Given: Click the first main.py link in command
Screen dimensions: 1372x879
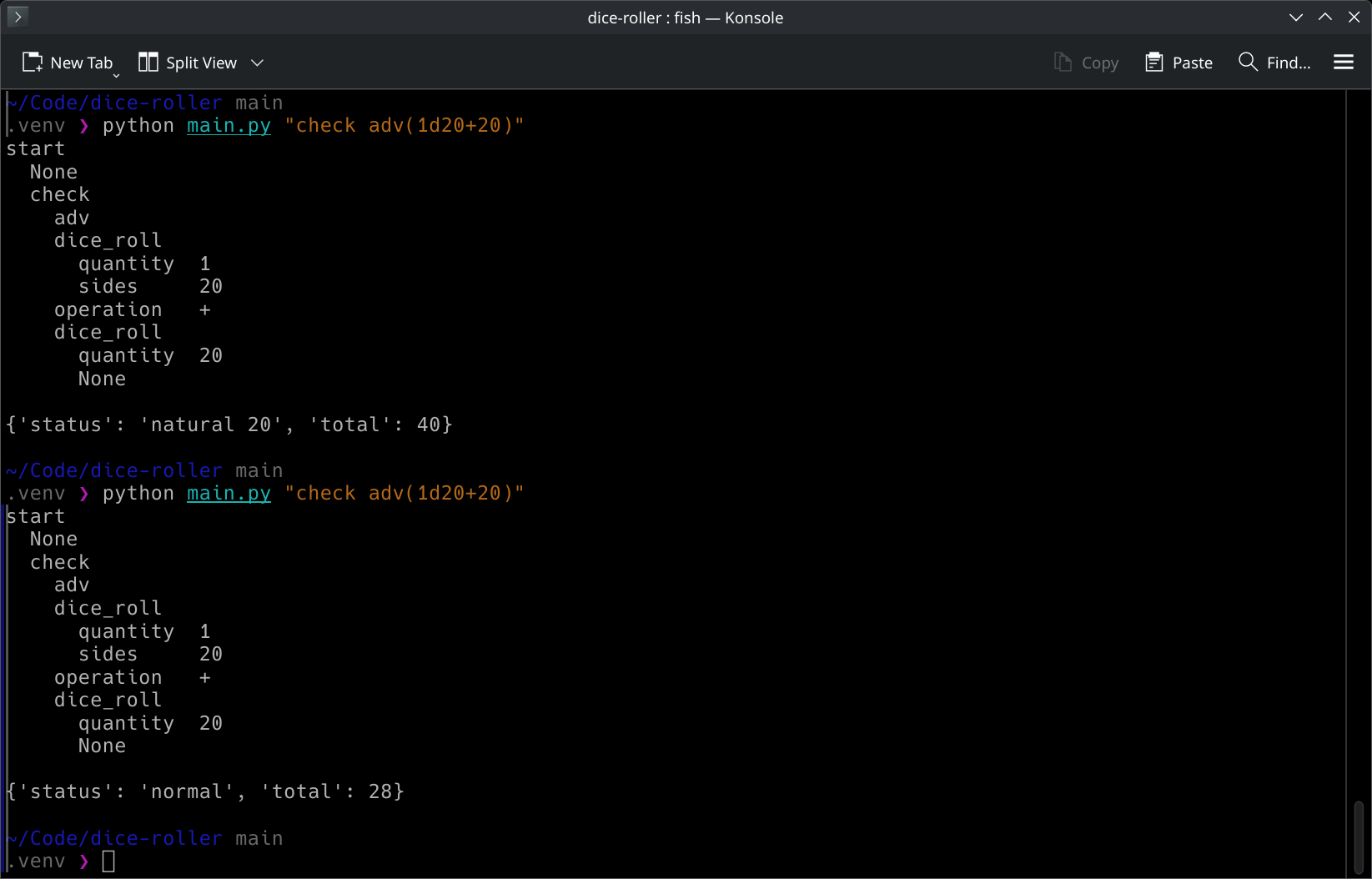Looking at the screenshot, I should pos(229,126).
